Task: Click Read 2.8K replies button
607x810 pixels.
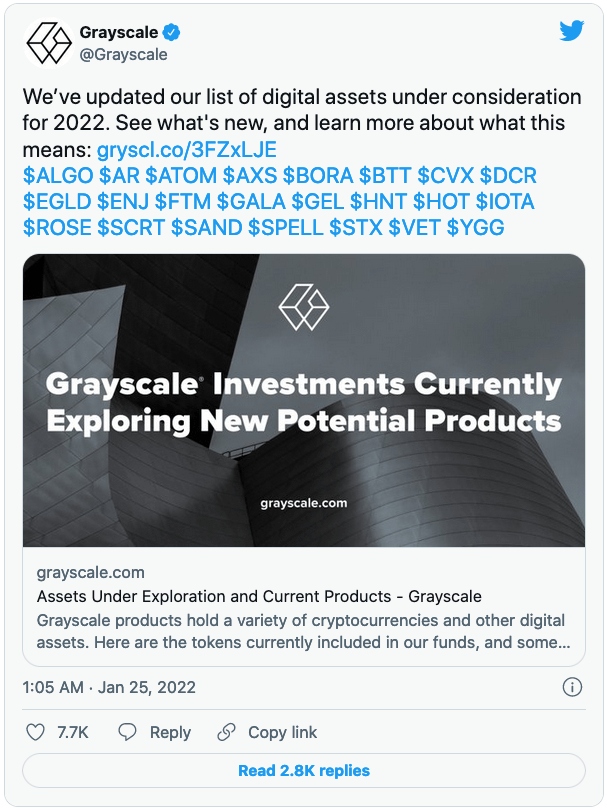Action: click(x=304, y=771)
